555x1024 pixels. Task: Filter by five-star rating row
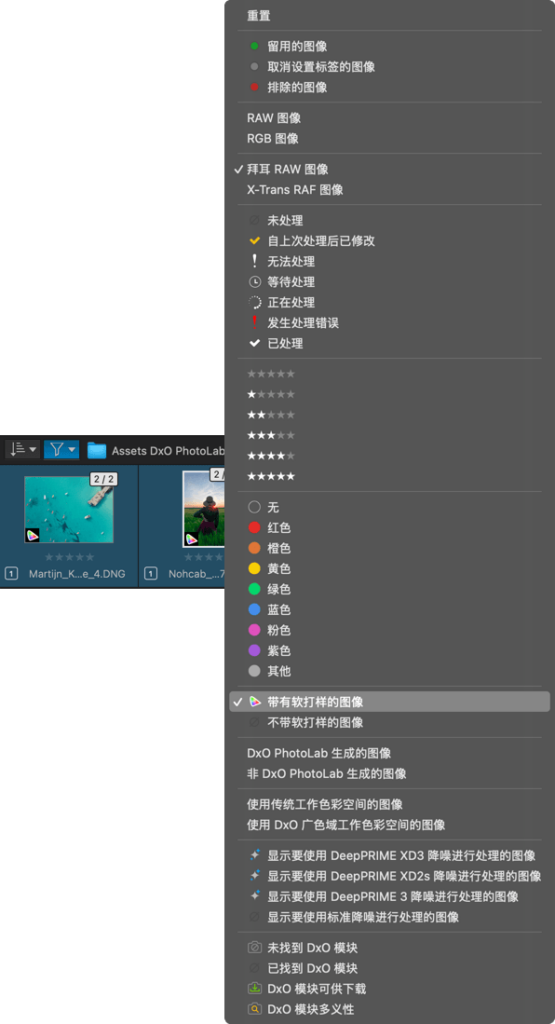coord(271,476)
